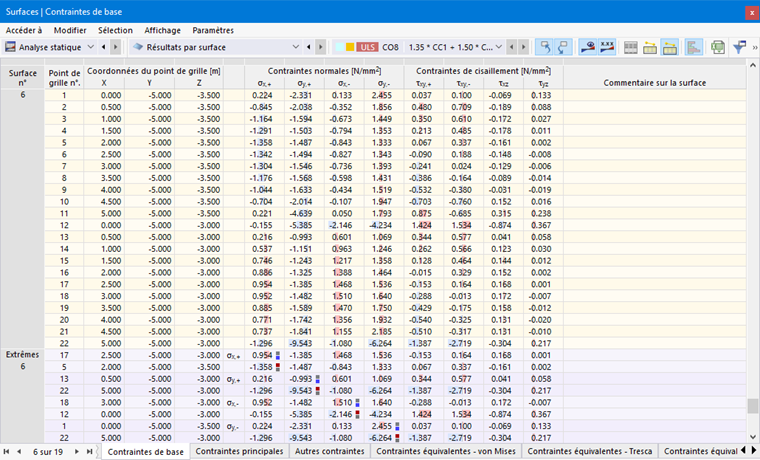Click the grey table grid icon
This screenshot has width=760, height=460.
(x=631, y=48)
